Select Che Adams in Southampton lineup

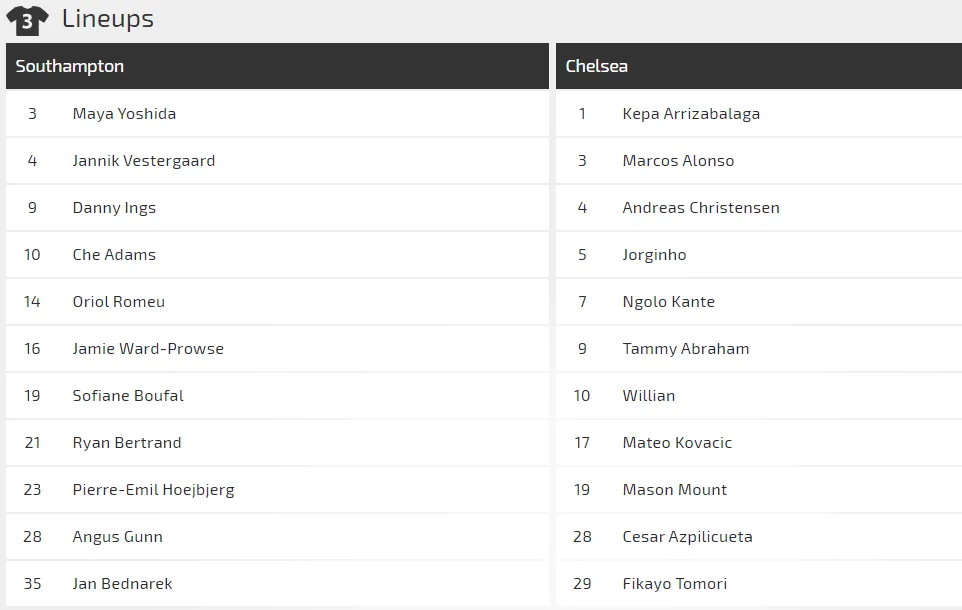pos(114,255)
